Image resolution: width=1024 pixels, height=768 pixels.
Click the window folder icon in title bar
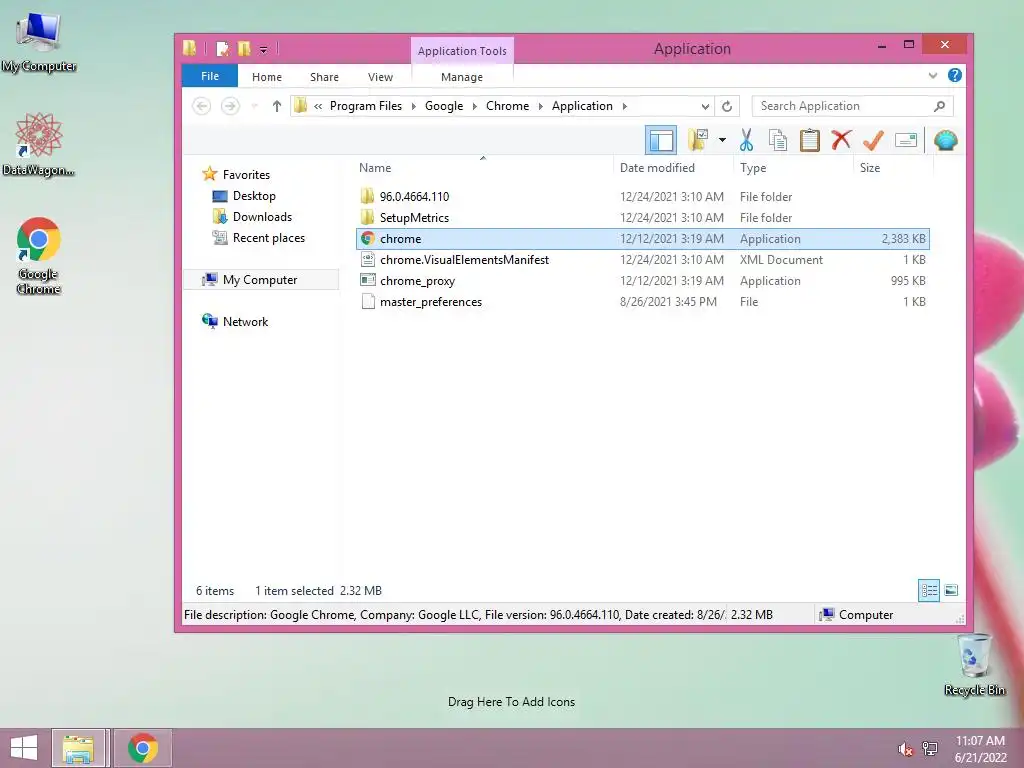click(x=189, y=48)
